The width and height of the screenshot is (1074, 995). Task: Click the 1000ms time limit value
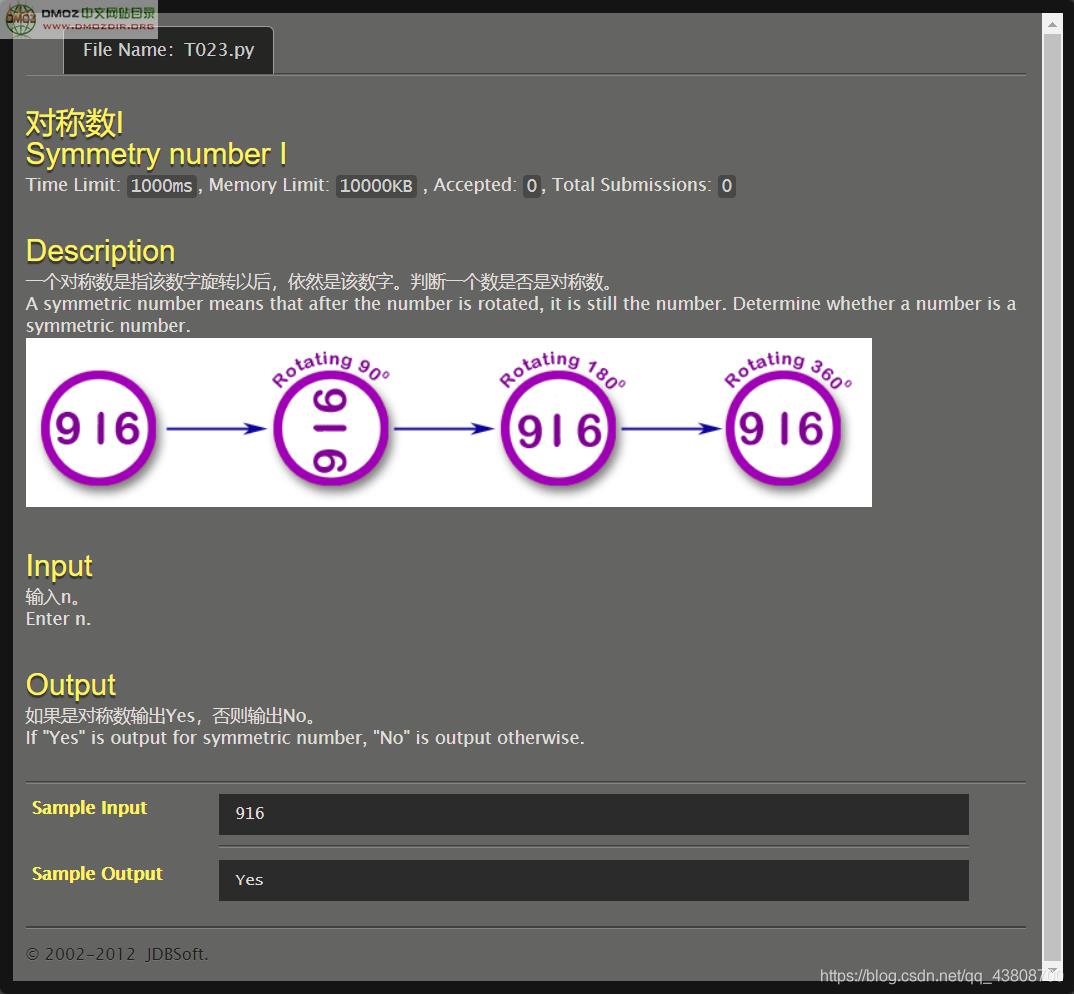tap(162, 186)
